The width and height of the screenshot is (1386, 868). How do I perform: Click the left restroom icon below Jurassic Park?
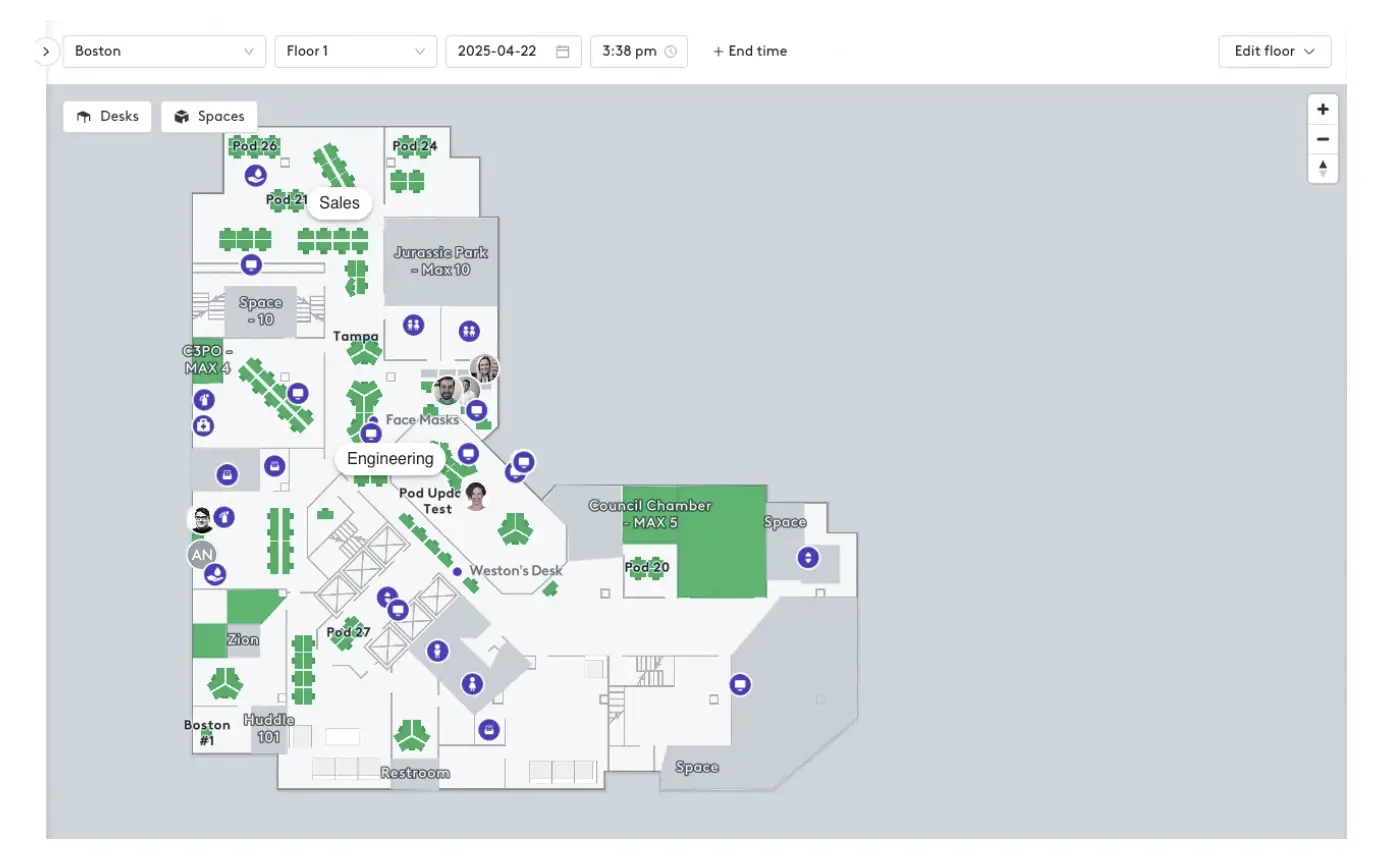tap(413, 325)
